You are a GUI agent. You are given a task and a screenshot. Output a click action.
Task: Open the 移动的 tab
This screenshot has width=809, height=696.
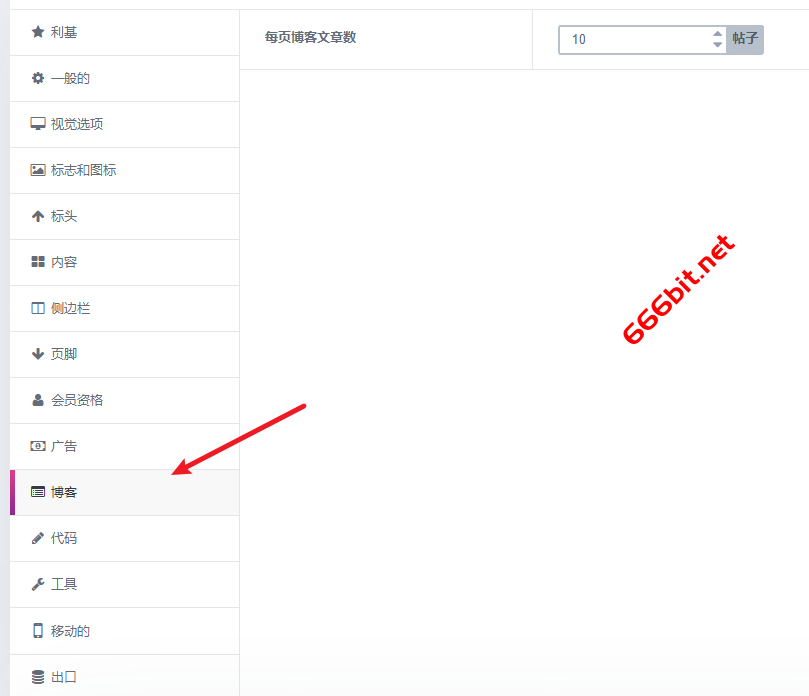[124, 631]
